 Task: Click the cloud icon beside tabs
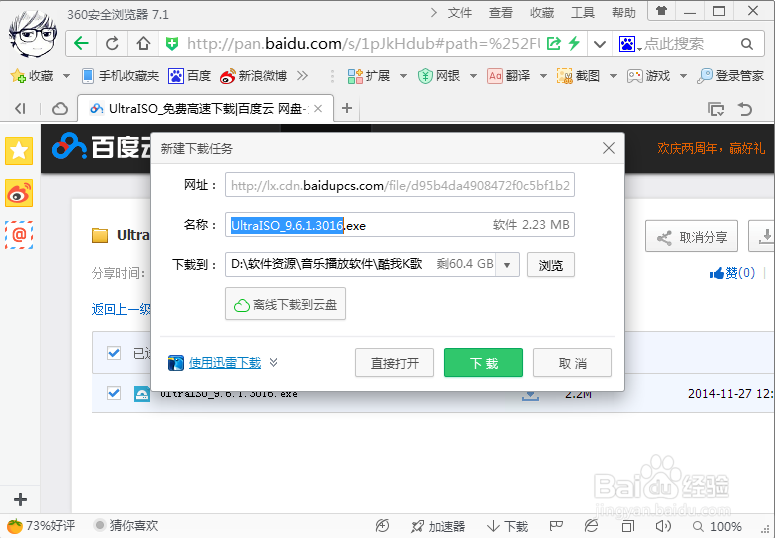60,108
